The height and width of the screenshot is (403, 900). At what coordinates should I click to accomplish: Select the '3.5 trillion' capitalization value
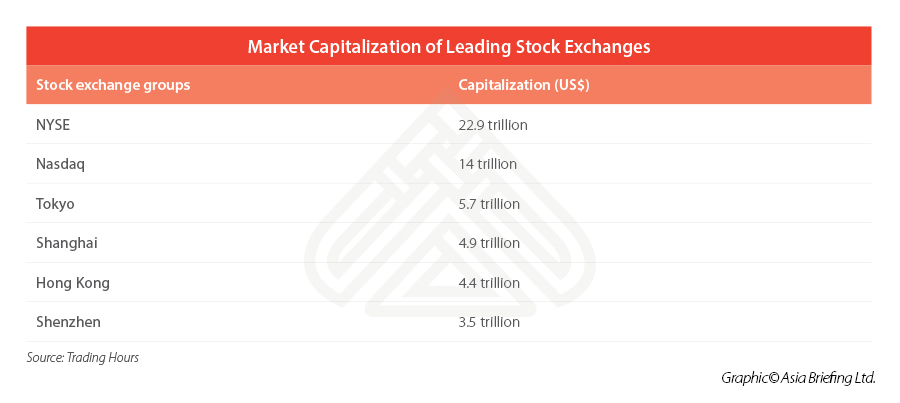pos(489,322)
